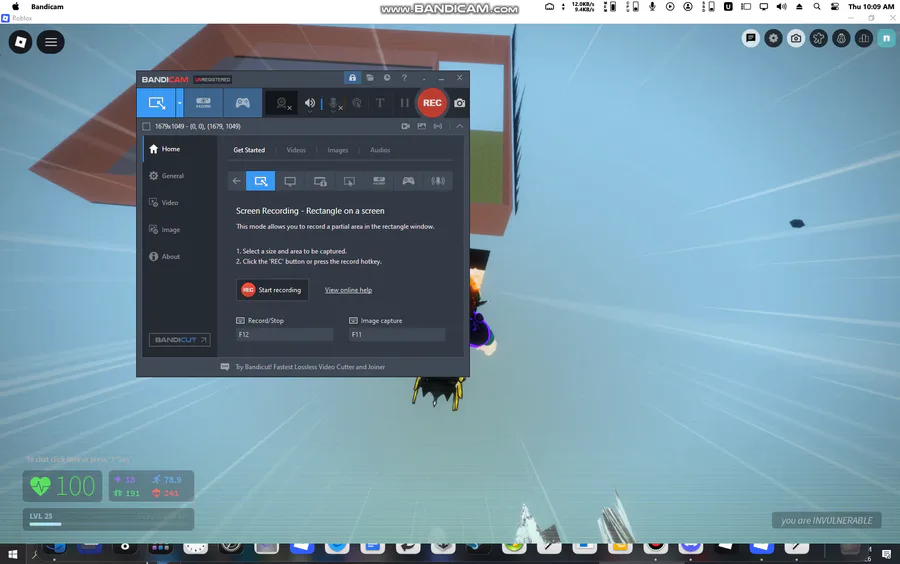The height and width of the screenshot is (564, 900).
Task: Select HDMI device recording mode in top toolbar
Action: point(203,103)
